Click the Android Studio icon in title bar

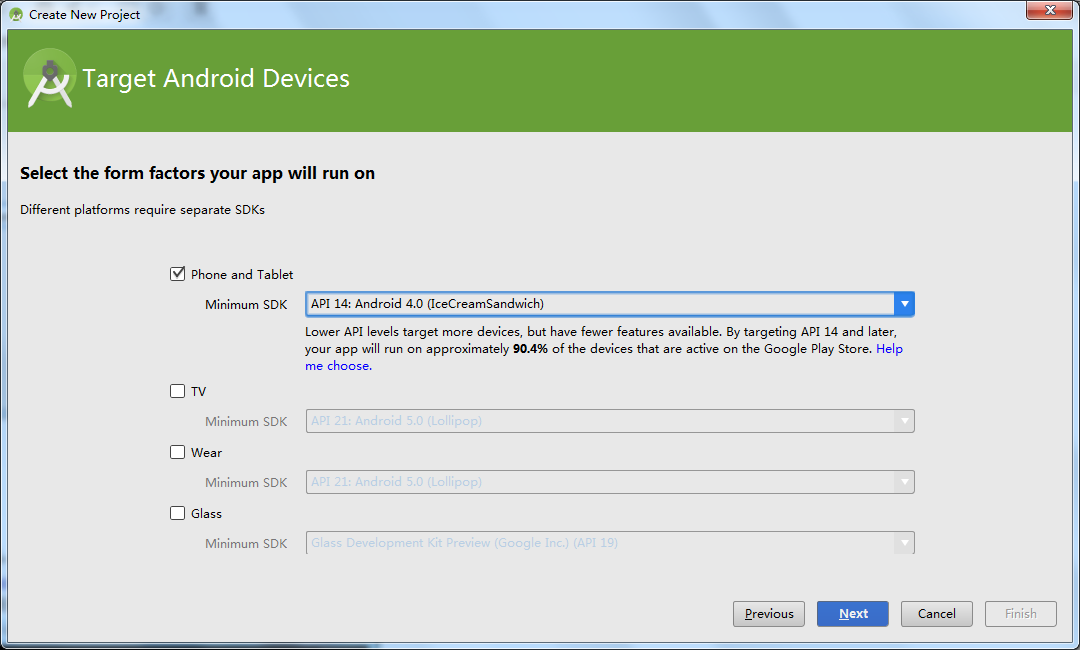[x=16, y=15]
